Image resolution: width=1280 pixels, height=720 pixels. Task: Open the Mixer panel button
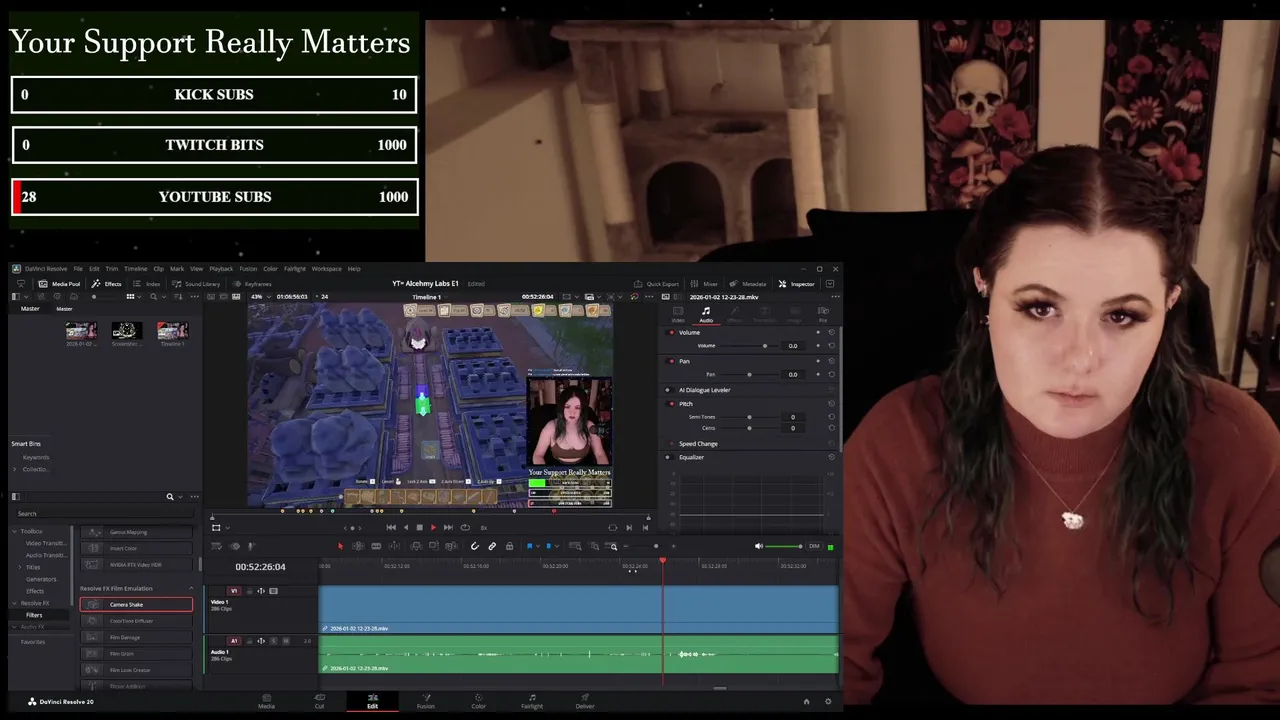tap(704, 283)
